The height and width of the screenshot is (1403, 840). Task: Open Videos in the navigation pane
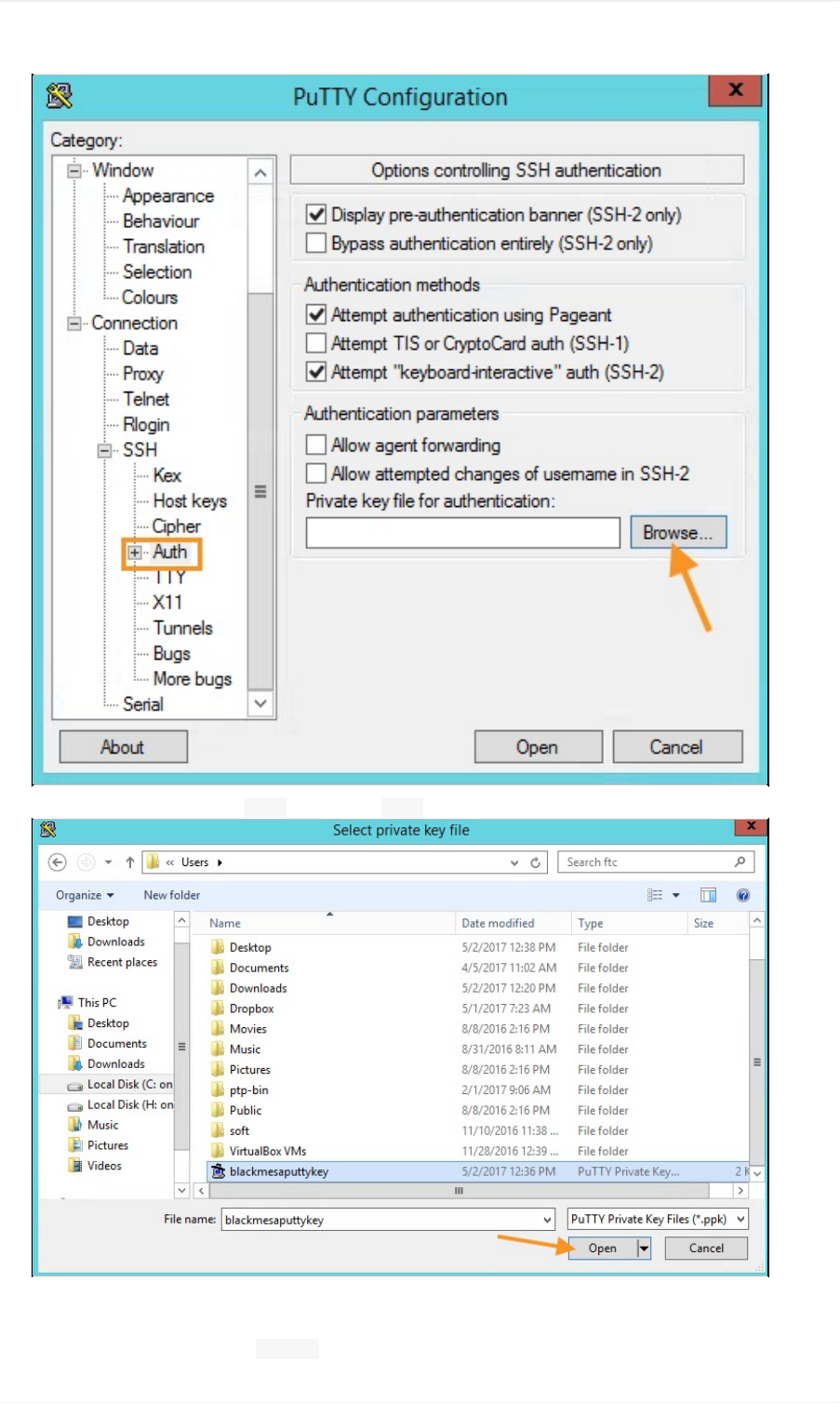95,1166
